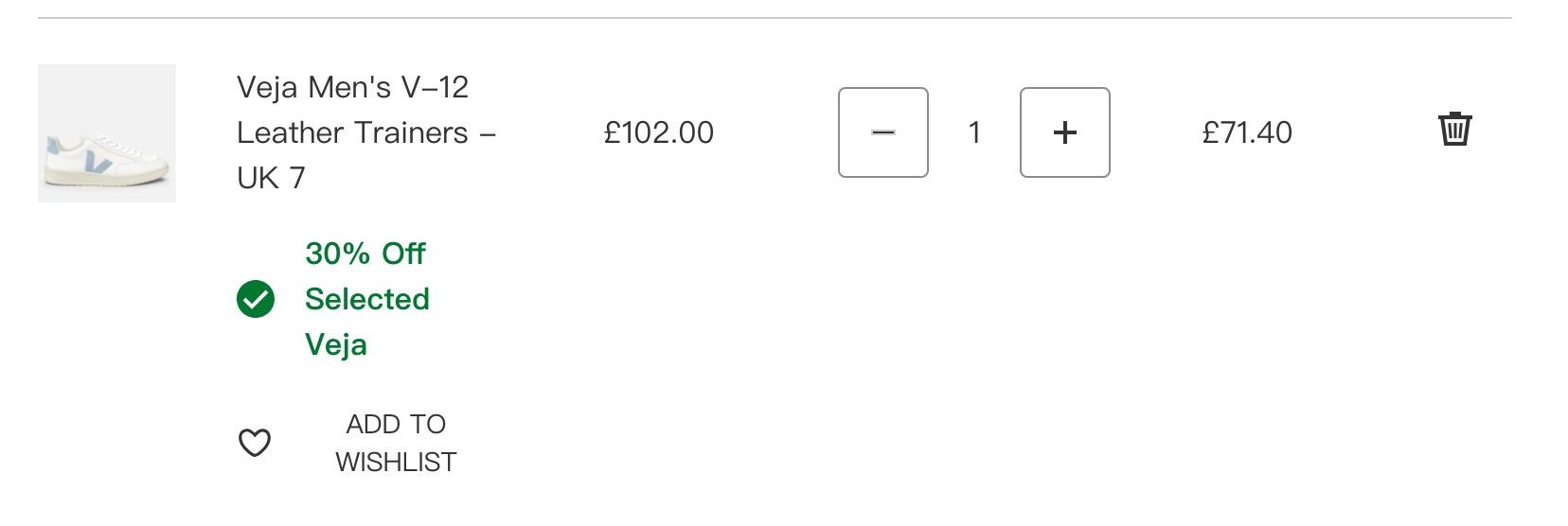Click the £71.40 discounted subtotal
The height and width of the screenshot is (526, 1568).
[1247, 132]
